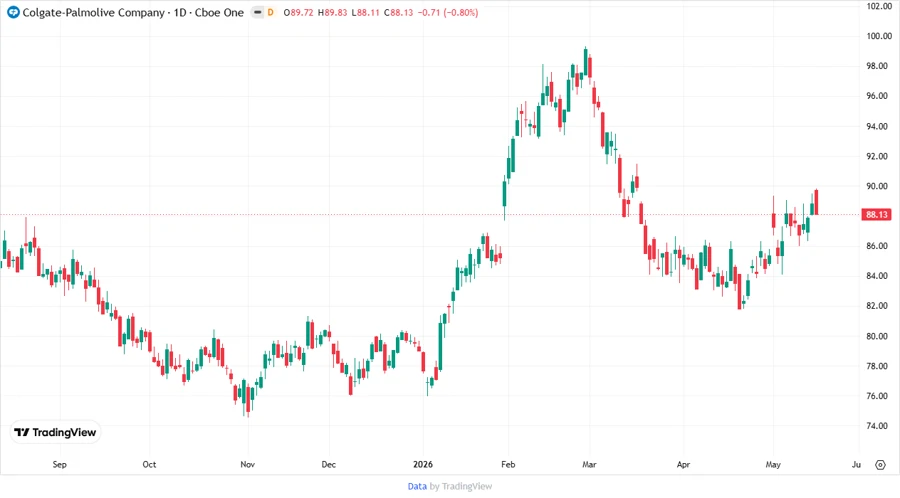Click the change value −0.71 (−0.80%)
Screen dimensions: 900x498
point(448,13)
